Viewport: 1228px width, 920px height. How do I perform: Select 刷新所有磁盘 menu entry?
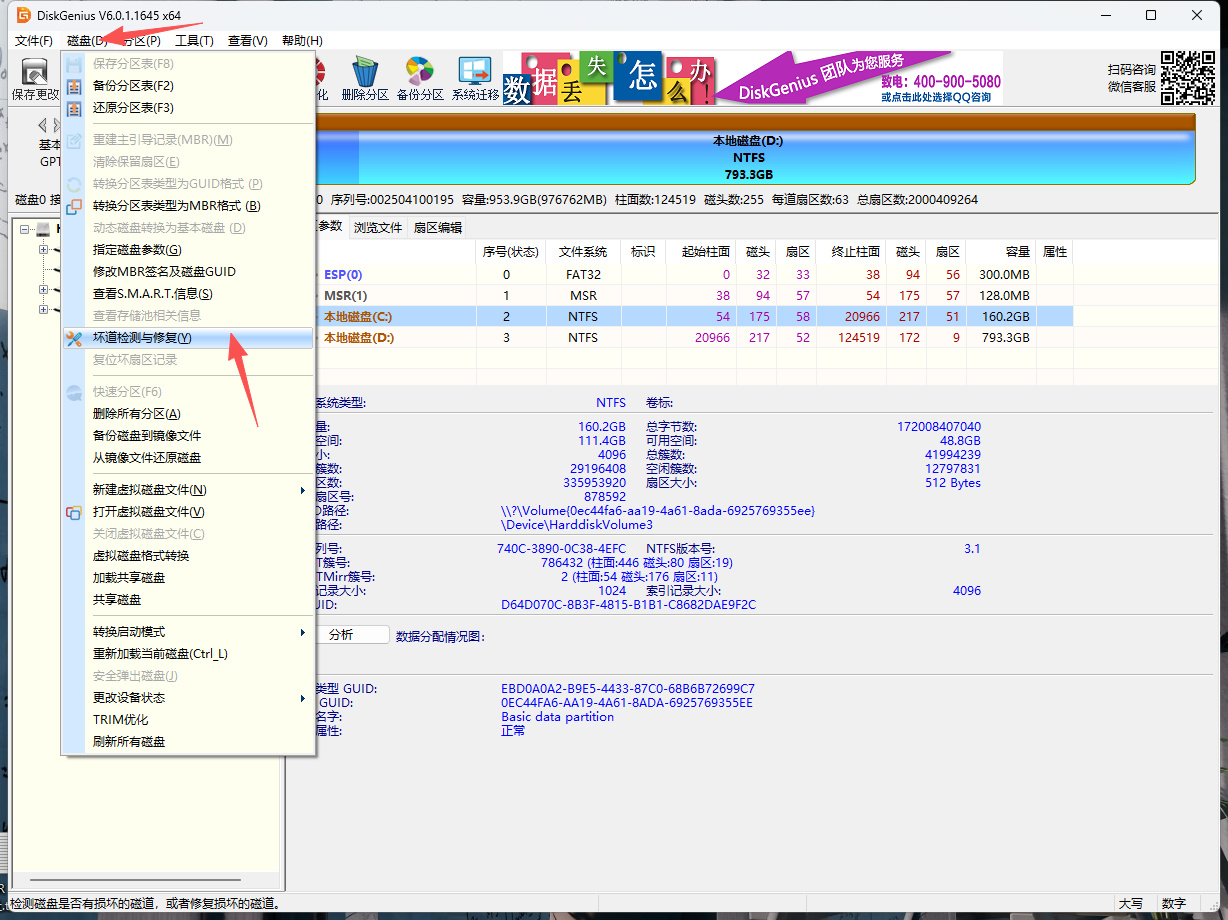point(188,742)
